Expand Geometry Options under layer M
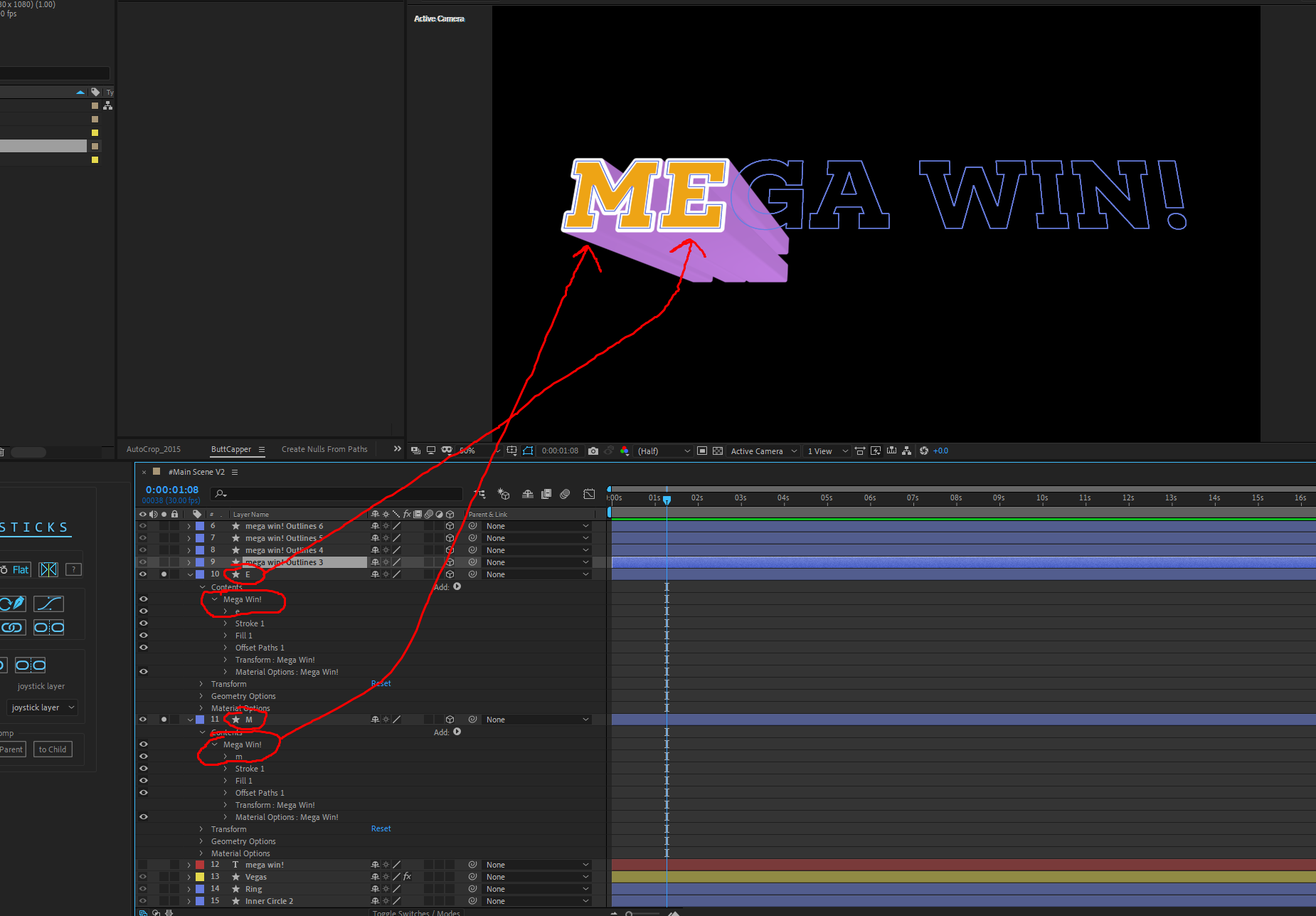1316x916 pixels. tap(201, 841)
